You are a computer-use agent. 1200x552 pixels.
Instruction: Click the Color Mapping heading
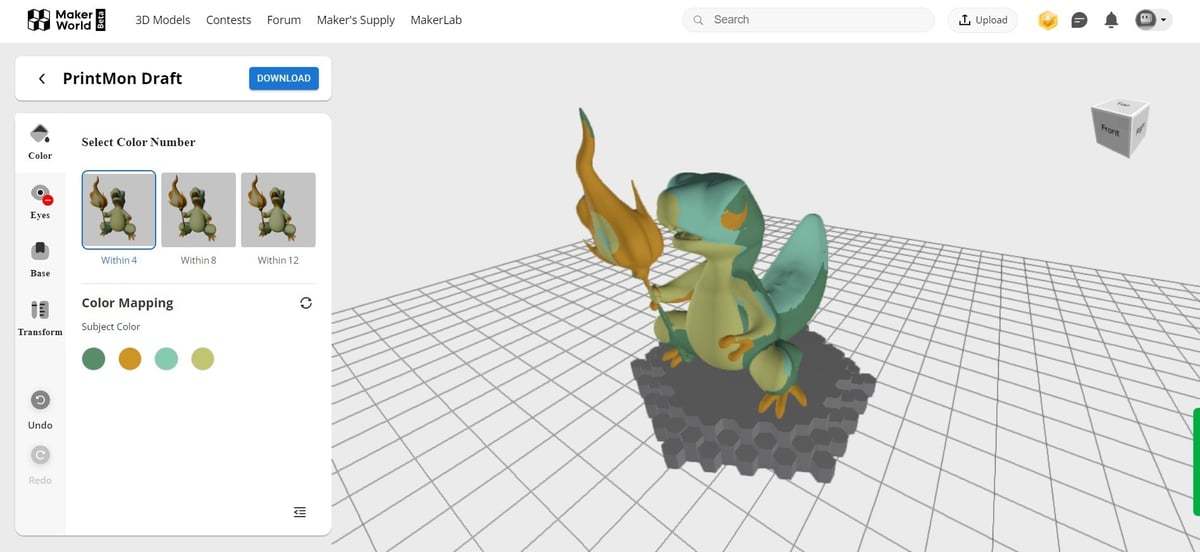pos(127,303)
